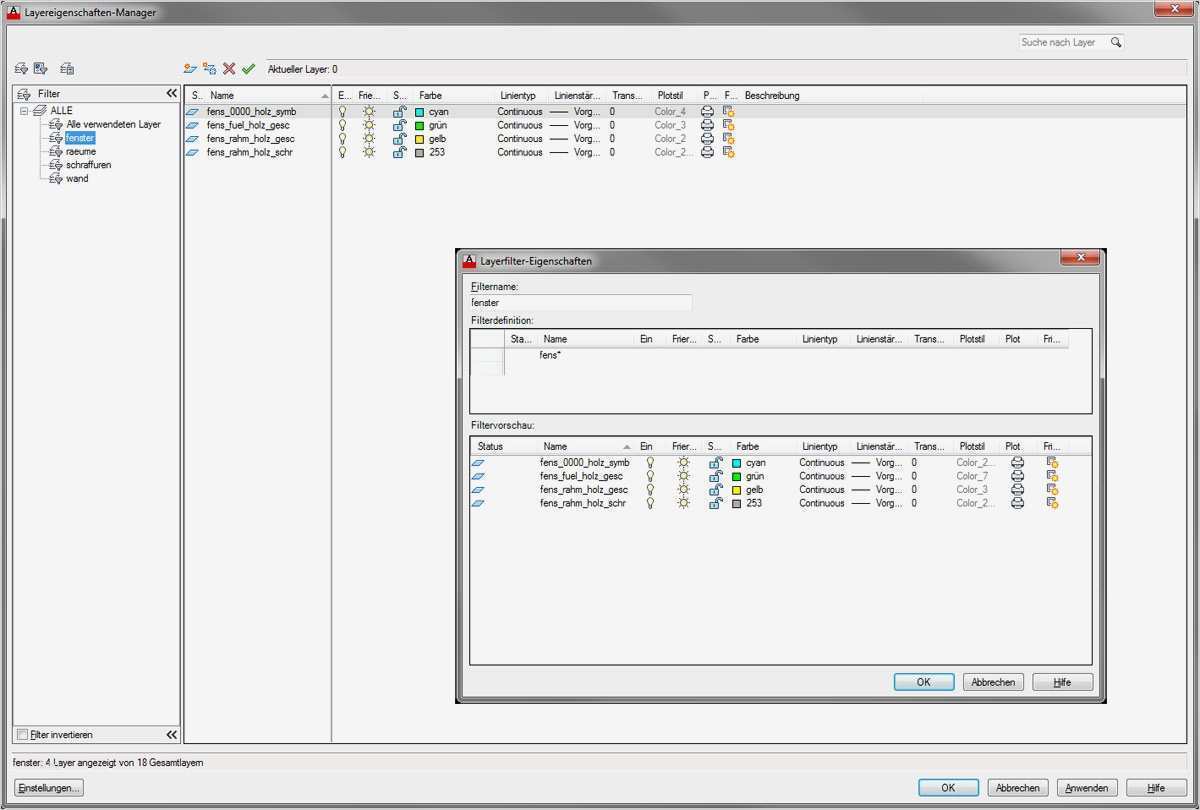This screenshot has width=1200, height=810.
Task: Click plot printer icon for fens_0000_holz_symb in main list
Action: [708, 112]
